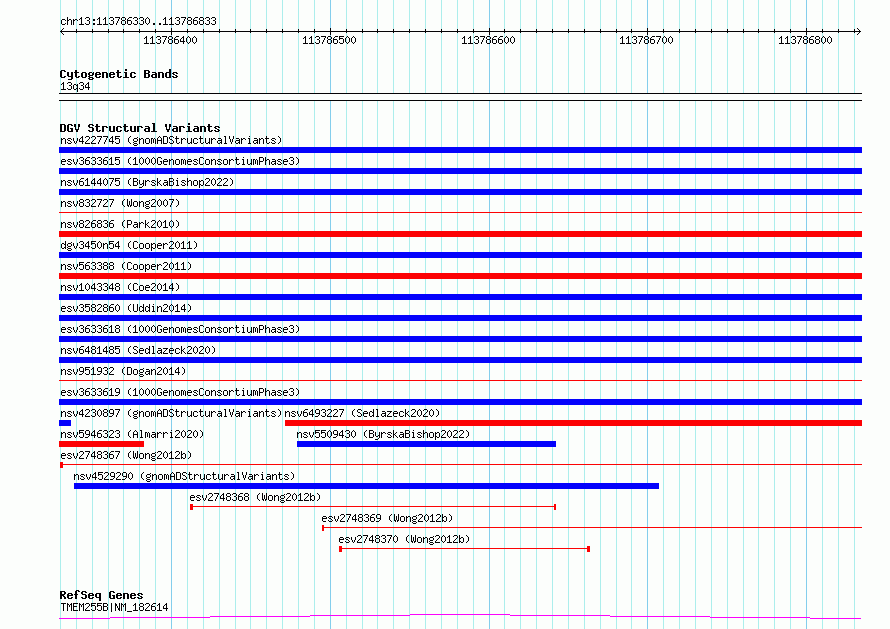Click ruler position 113786600
The image size is (890, 629).
click(x=489, y=40)
